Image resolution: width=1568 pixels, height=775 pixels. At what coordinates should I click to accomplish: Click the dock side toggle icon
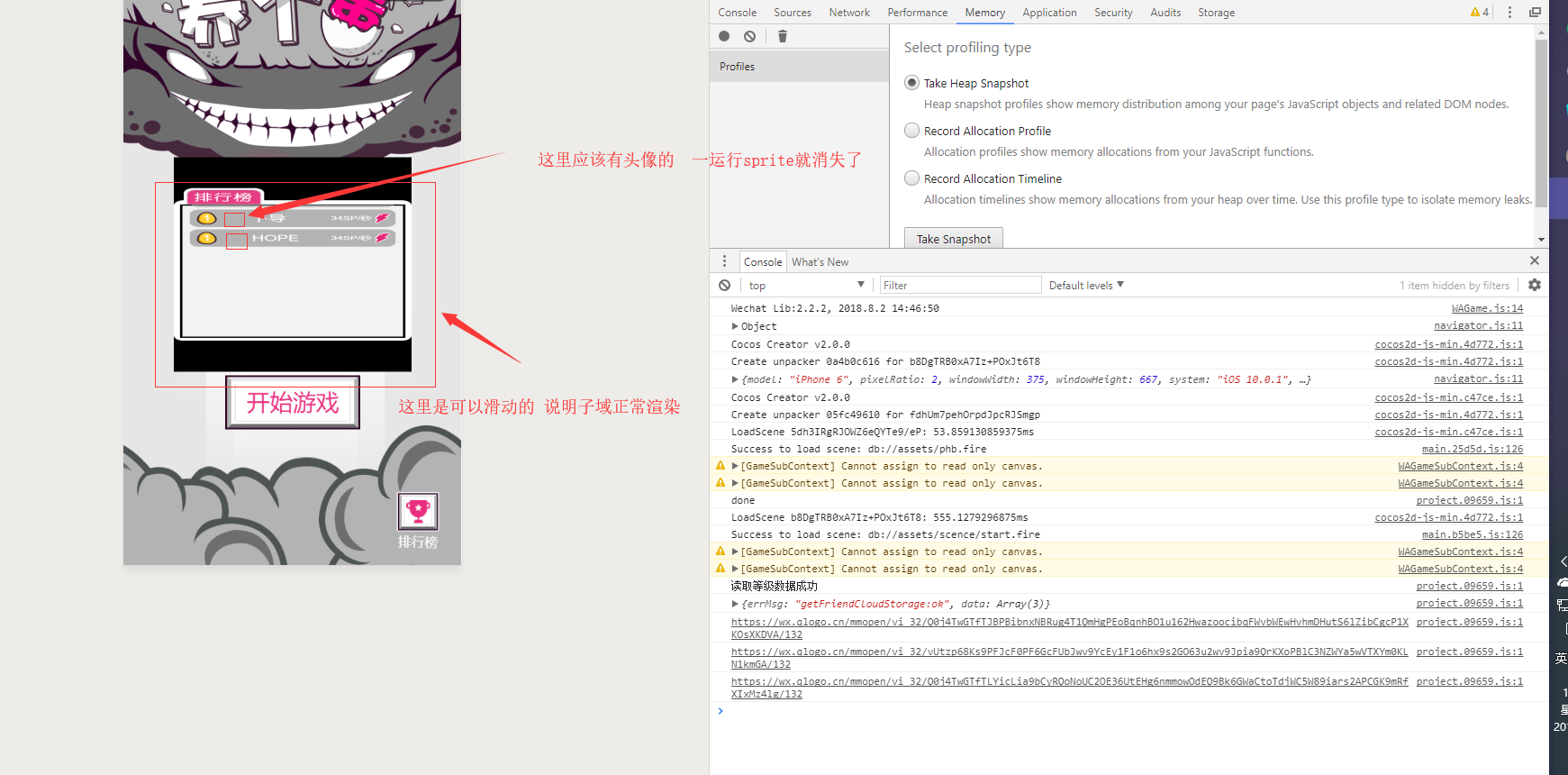pyautogui.click(x=1535, y=12)
